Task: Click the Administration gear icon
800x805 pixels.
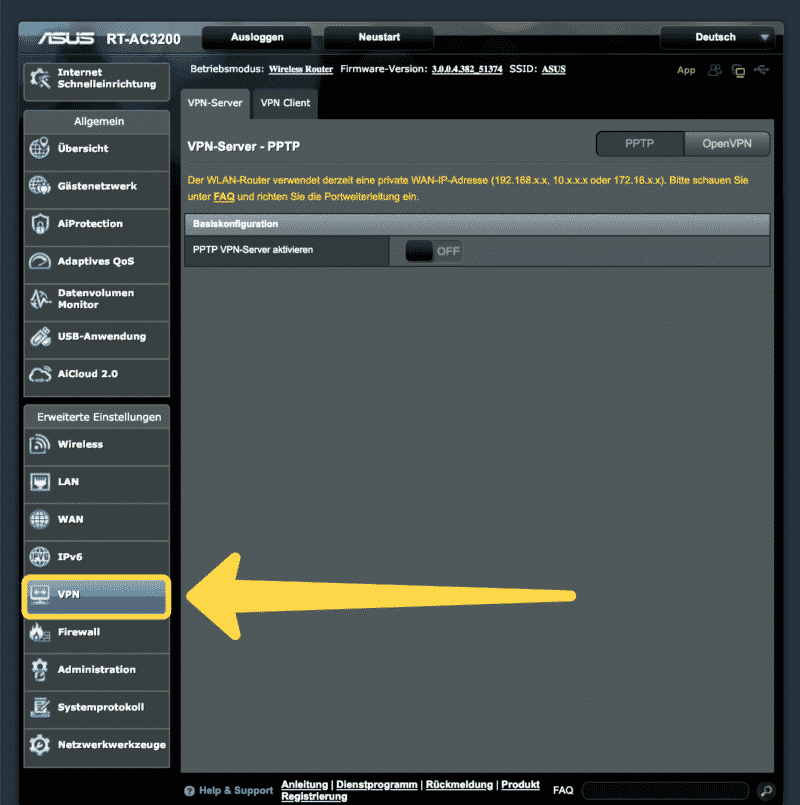Action: click(40, 669)
